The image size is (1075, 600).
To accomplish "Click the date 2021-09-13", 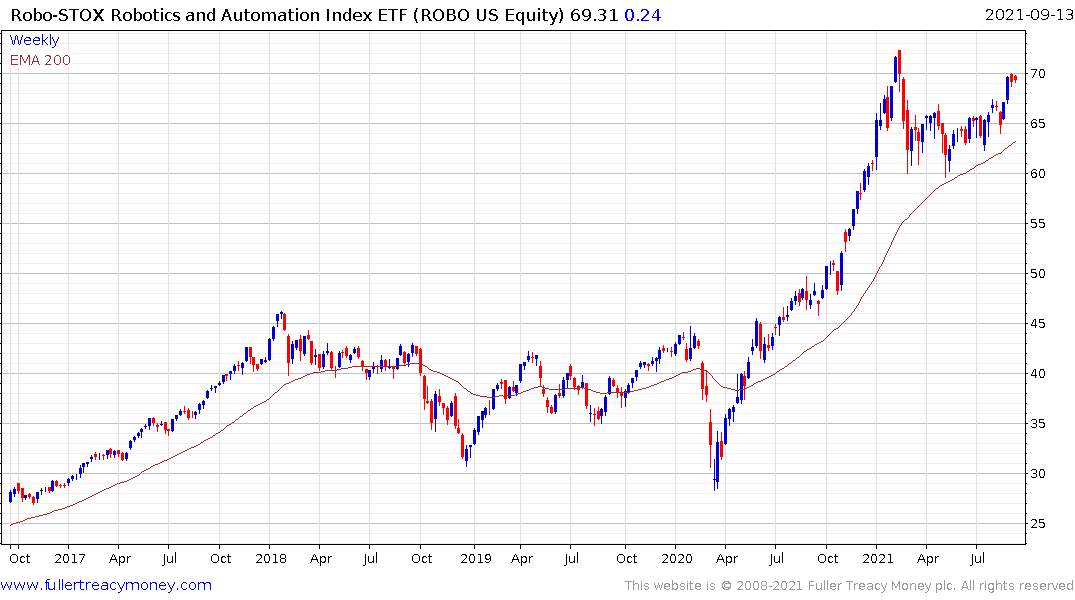I will [x=1028, y=14].
